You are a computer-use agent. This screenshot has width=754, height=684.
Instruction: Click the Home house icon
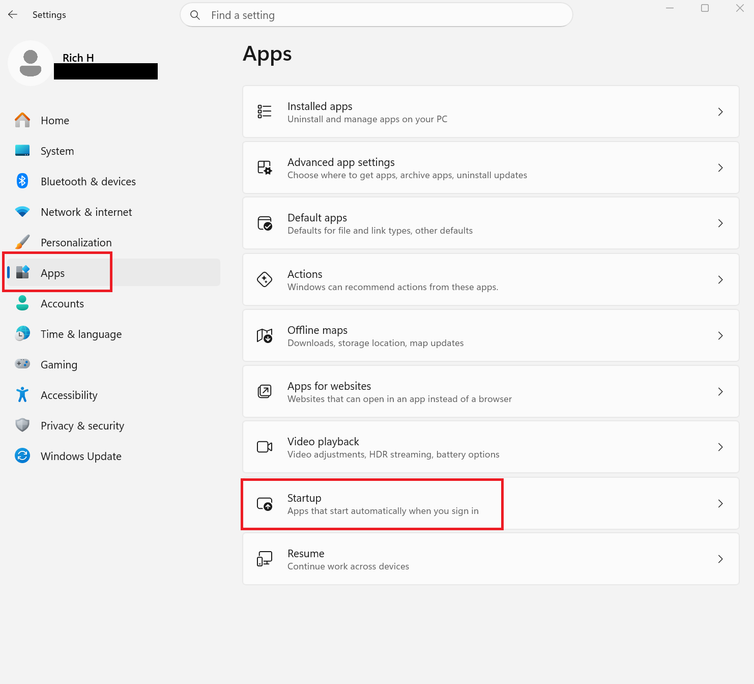pos(22,120)
